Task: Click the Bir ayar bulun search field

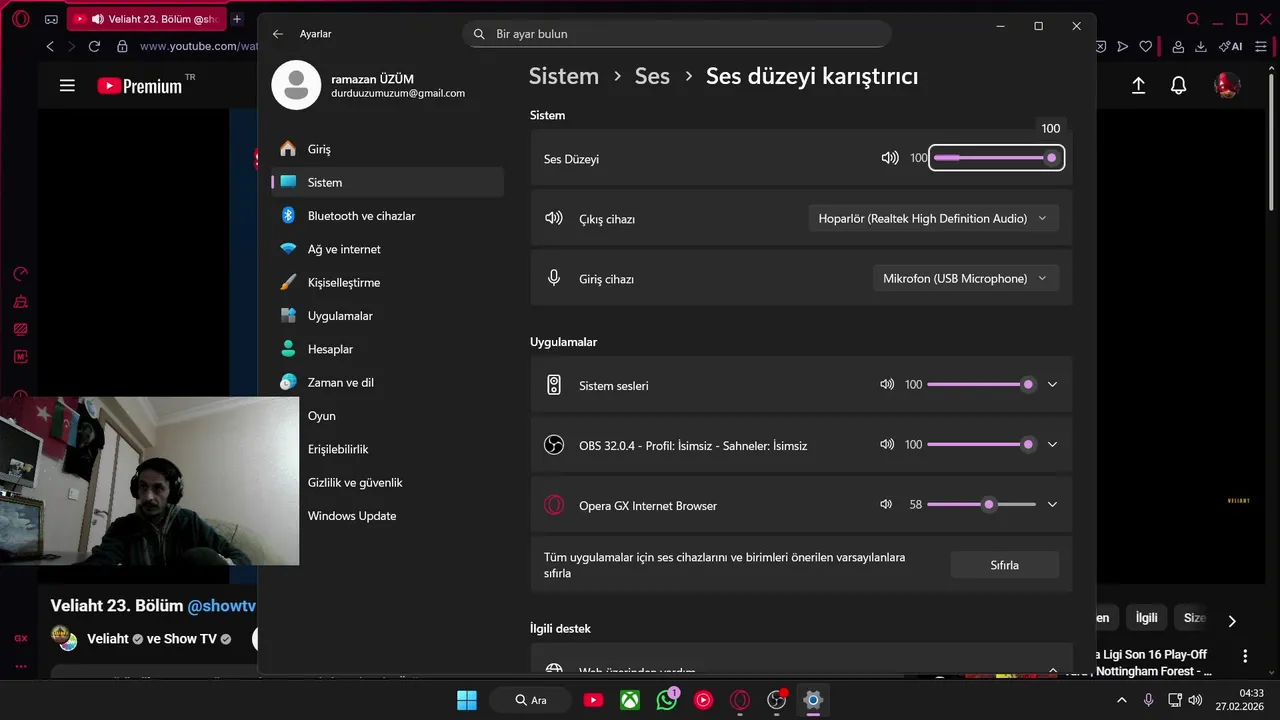Action: coord(677,34)
